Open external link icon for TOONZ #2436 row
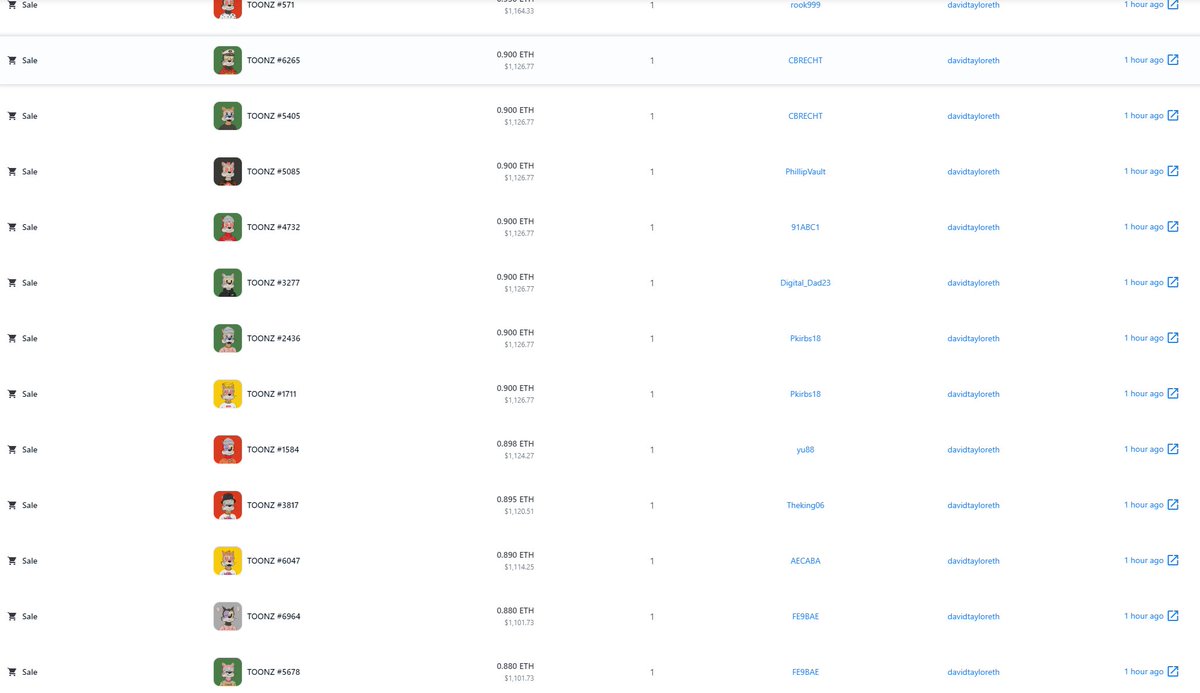This screenshot has height=693, width=1200. [x=1173, y=338]
